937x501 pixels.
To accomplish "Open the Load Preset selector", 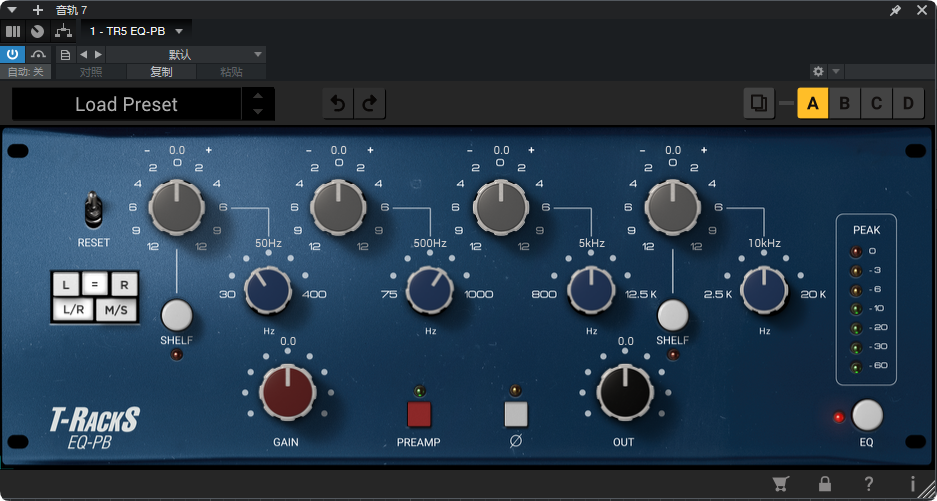I will coord(127,104).
